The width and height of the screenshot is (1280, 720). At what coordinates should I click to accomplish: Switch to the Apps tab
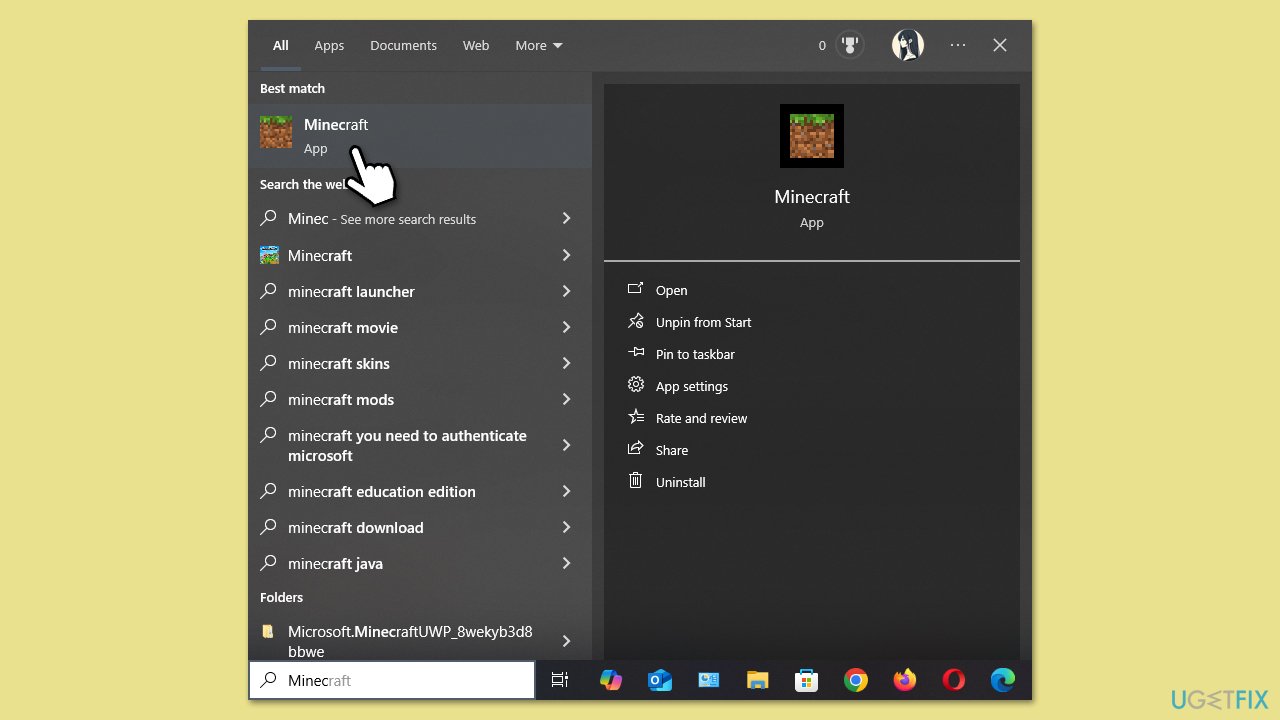pos(329,46)
